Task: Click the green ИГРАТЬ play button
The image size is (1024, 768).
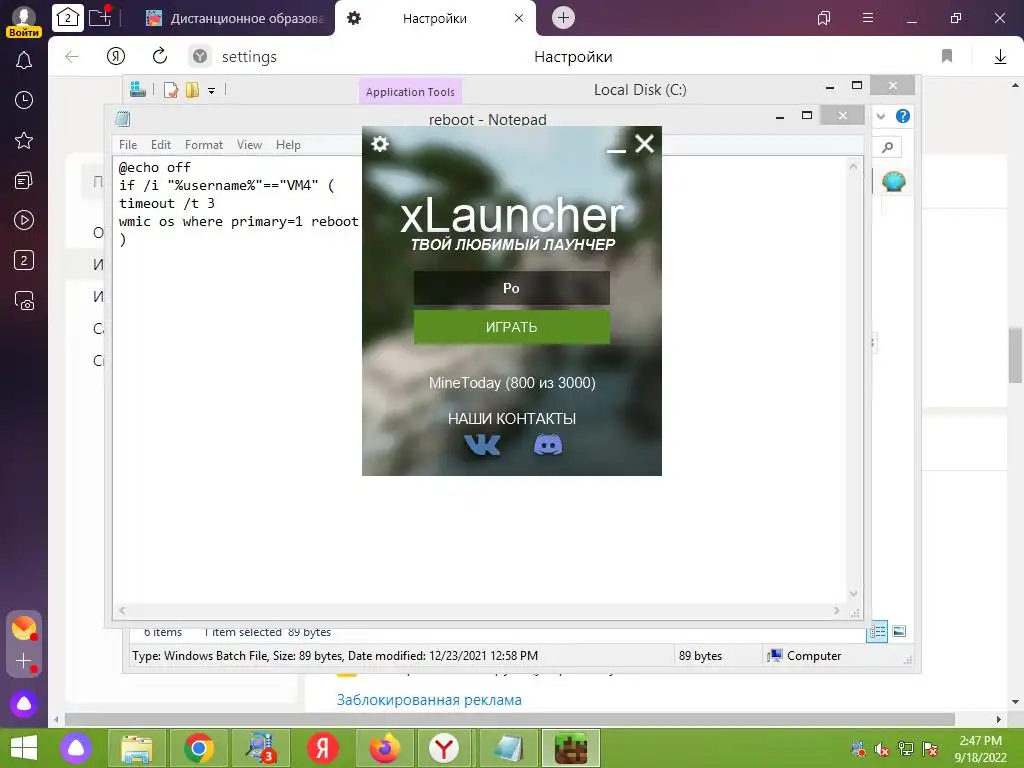Action: (511, 327)
